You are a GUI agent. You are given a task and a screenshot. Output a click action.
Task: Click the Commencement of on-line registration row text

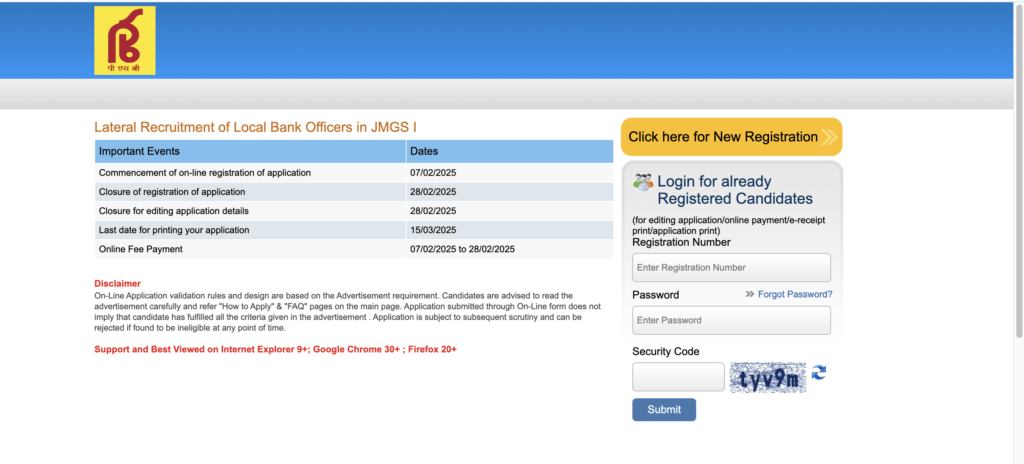pyautogui.click(x=204, y=173)
